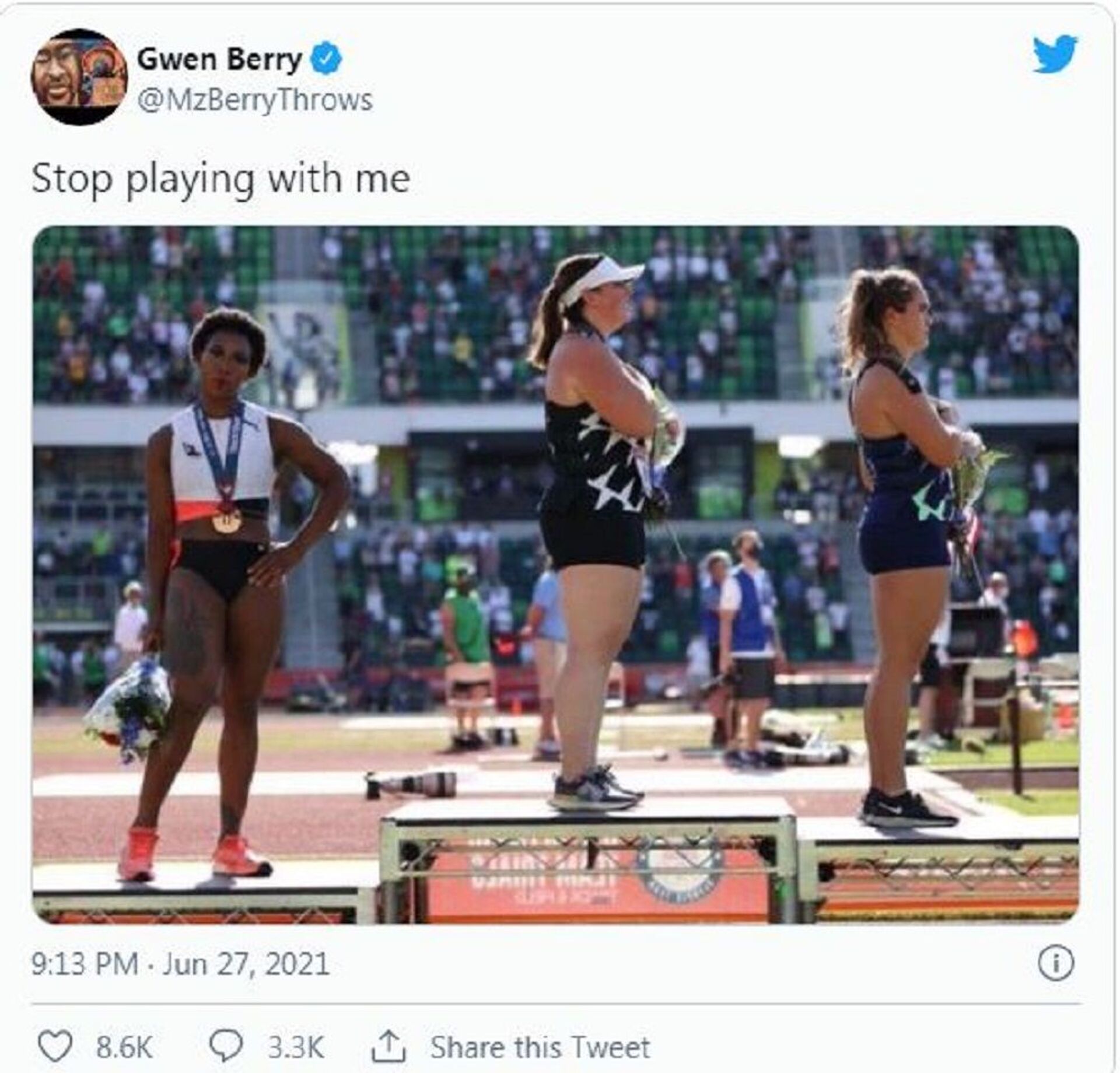Viewport: 1120px width, 1073px height.
Task: Click the blue verified badge
Action: (x=326, y=59)
